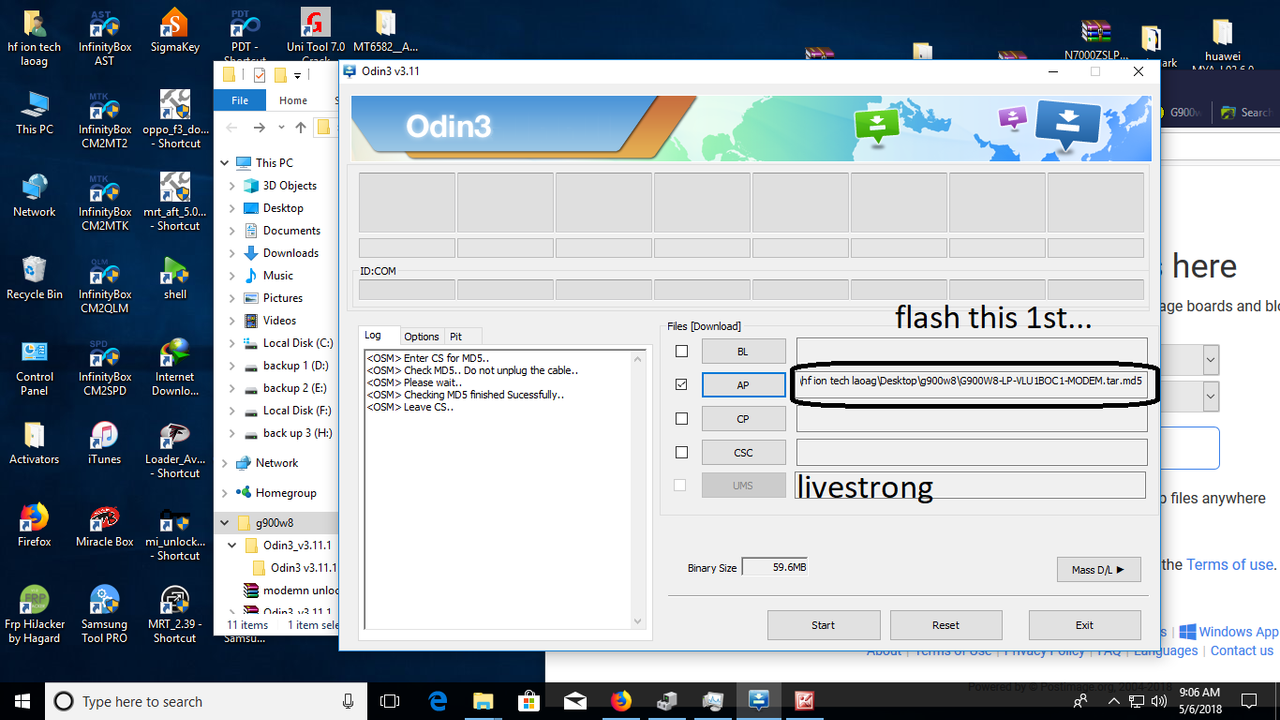Click the CSC file button
Image resolution: width=1280 pixels, height=720 pixels.
point(742,452)
